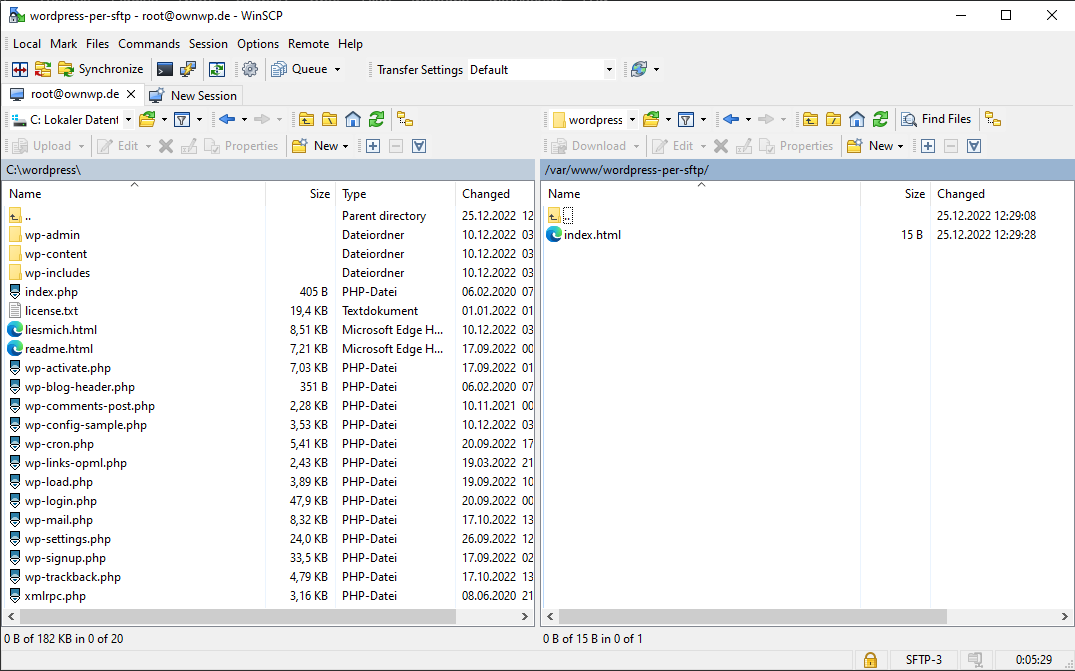Go to root directory in remote panel
This screenshot has width=1075, height=671.
click(833, 119)
